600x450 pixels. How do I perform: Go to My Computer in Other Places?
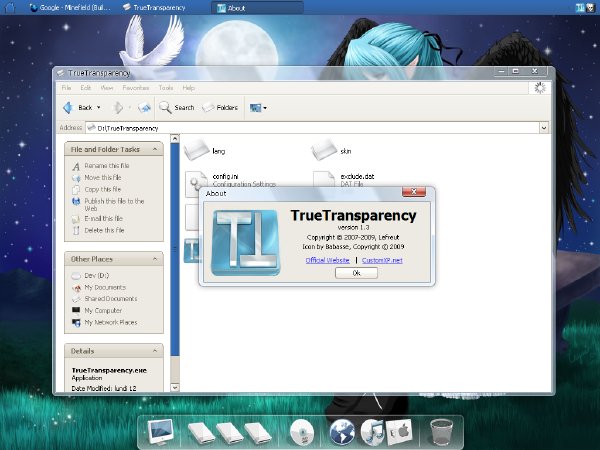point(103,311)
